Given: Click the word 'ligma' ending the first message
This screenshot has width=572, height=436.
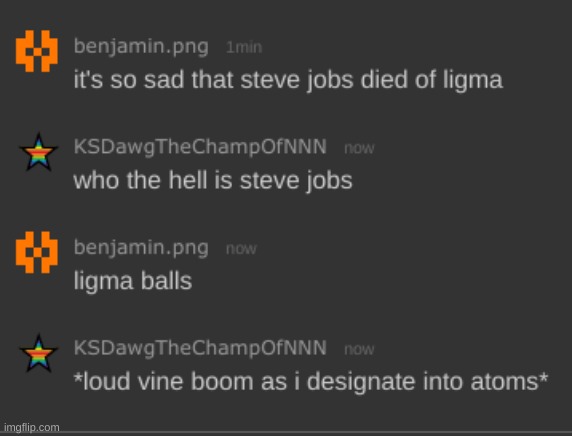Looking at the screenshot, I should (473, 81).
